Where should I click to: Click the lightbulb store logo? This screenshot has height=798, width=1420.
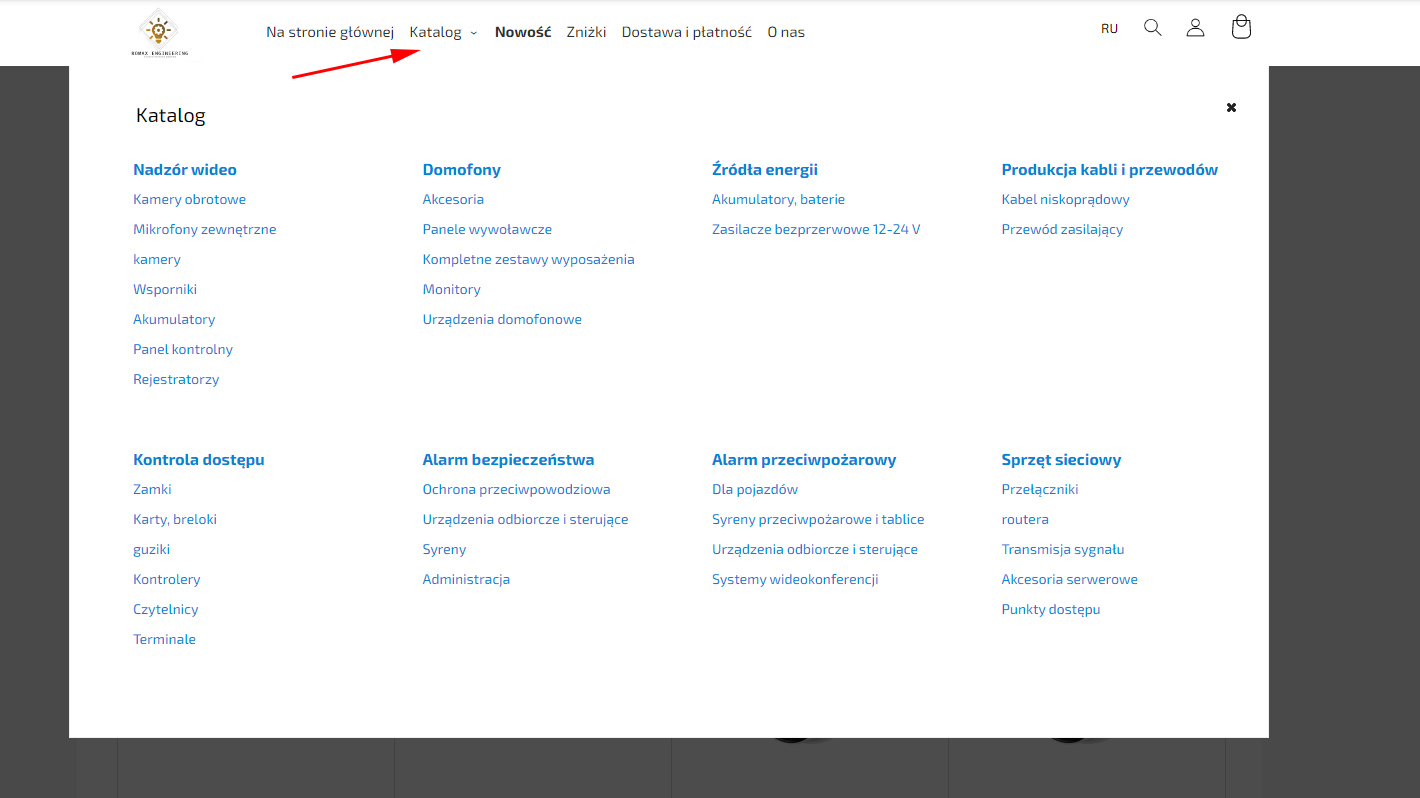click(x=159, y=32)
